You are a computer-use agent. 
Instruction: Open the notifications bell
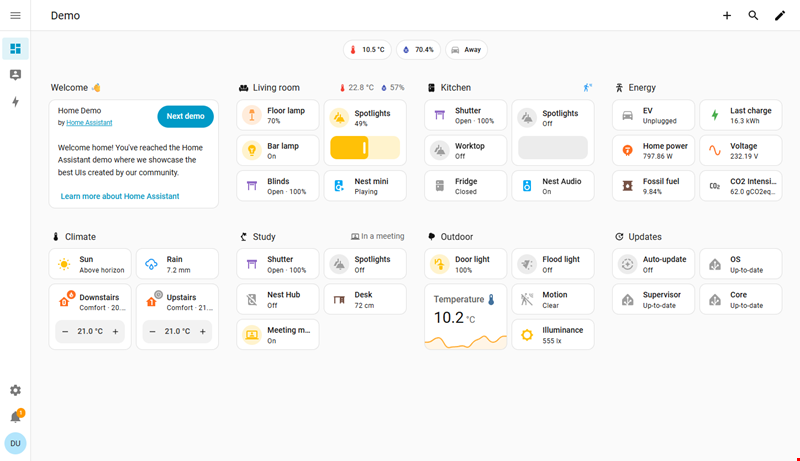[x=15, y=417]
